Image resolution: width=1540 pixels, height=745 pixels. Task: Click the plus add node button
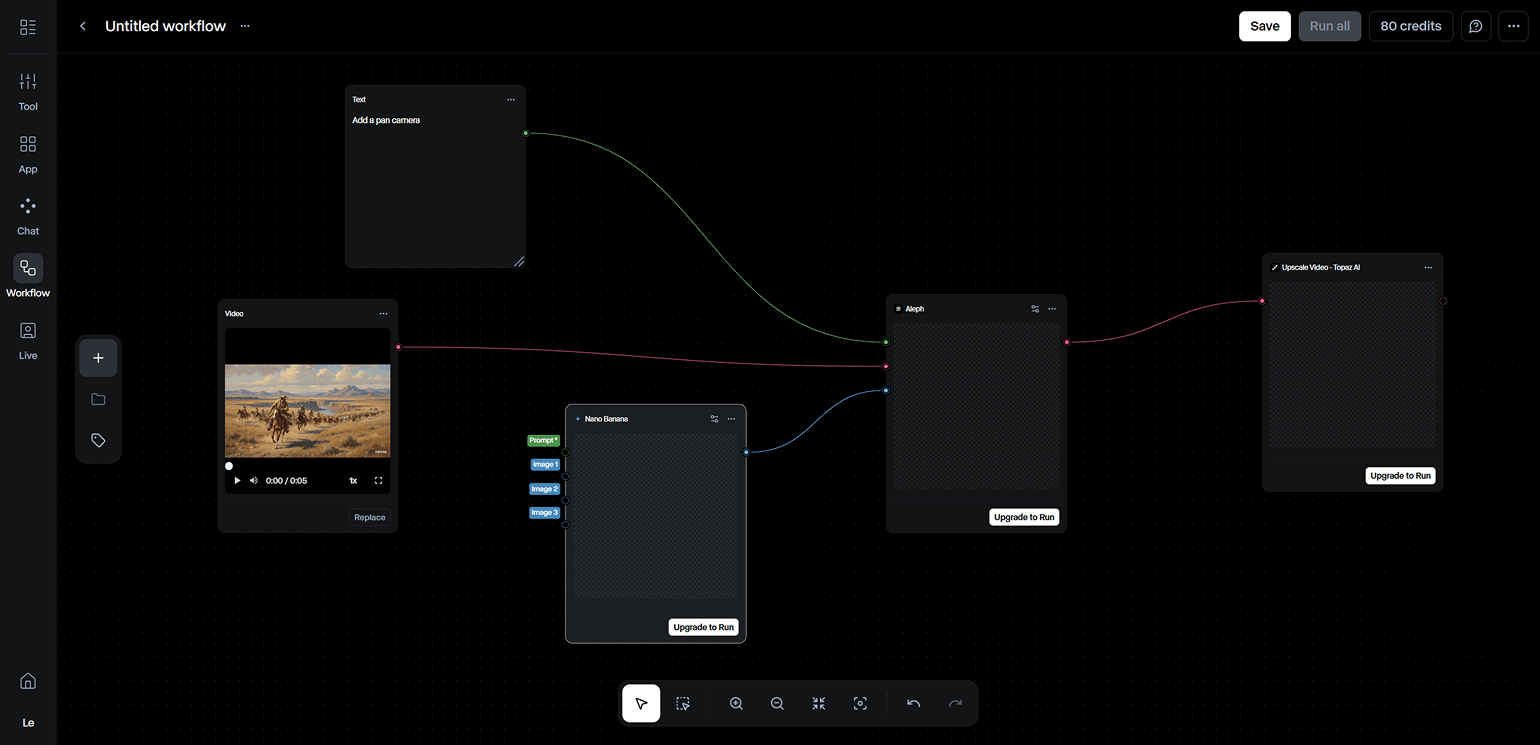(x=98, y=358)
